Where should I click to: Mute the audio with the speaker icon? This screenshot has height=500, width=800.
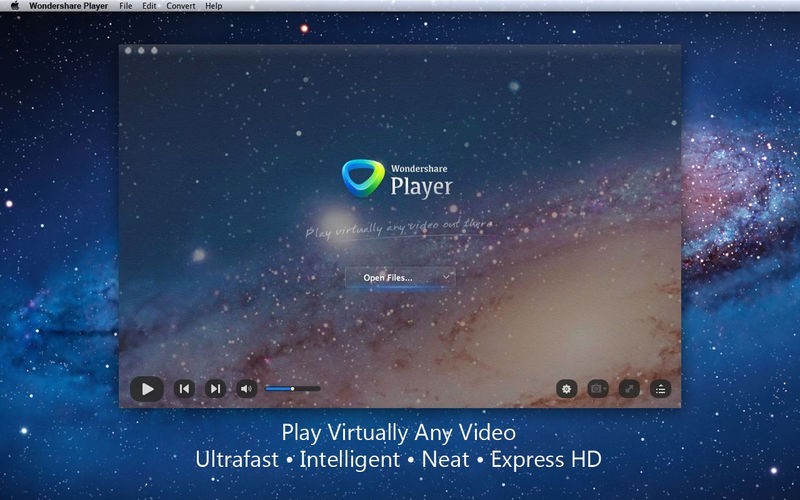click(246, 389)
